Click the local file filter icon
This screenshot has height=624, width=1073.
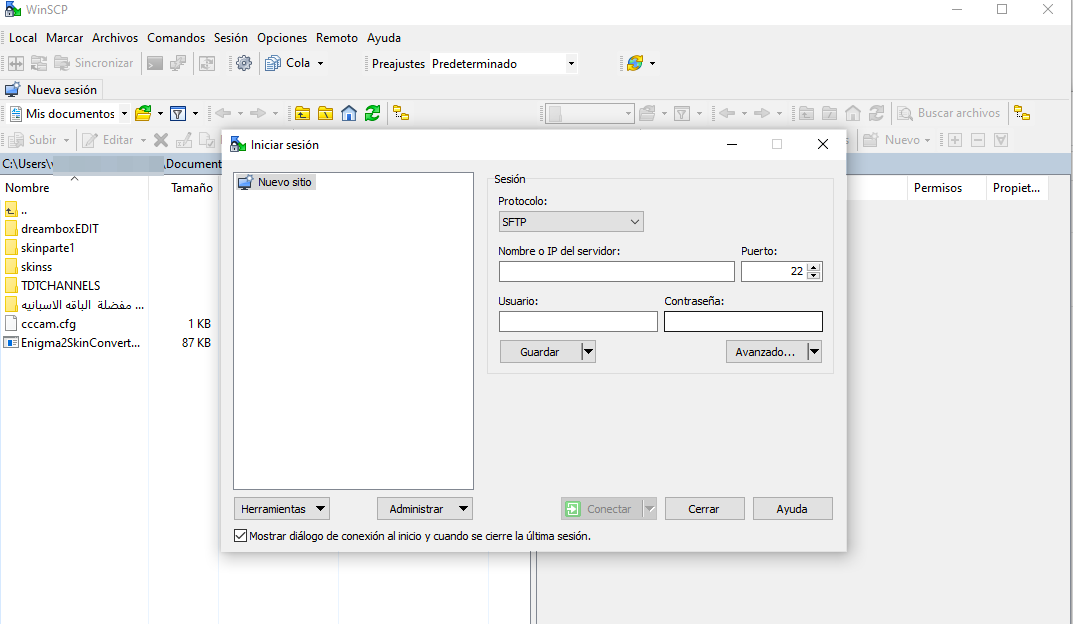click(178, 113)
